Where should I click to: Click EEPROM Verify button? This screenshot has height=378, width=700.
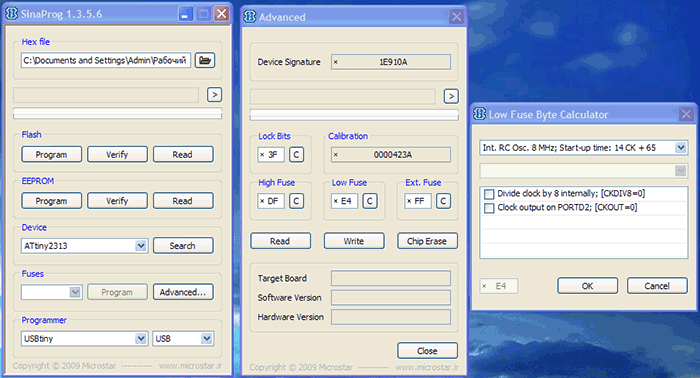point(117,201)
